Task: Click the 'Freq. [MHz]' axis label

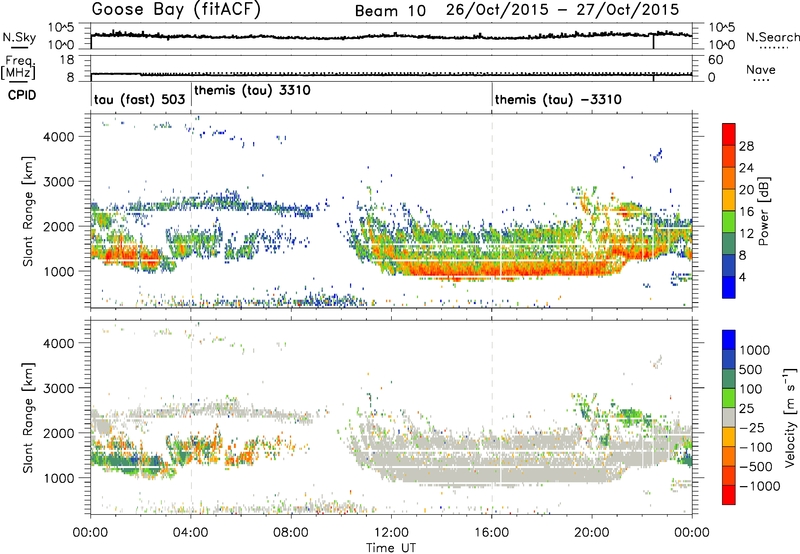Action: (x=19, y=67)
